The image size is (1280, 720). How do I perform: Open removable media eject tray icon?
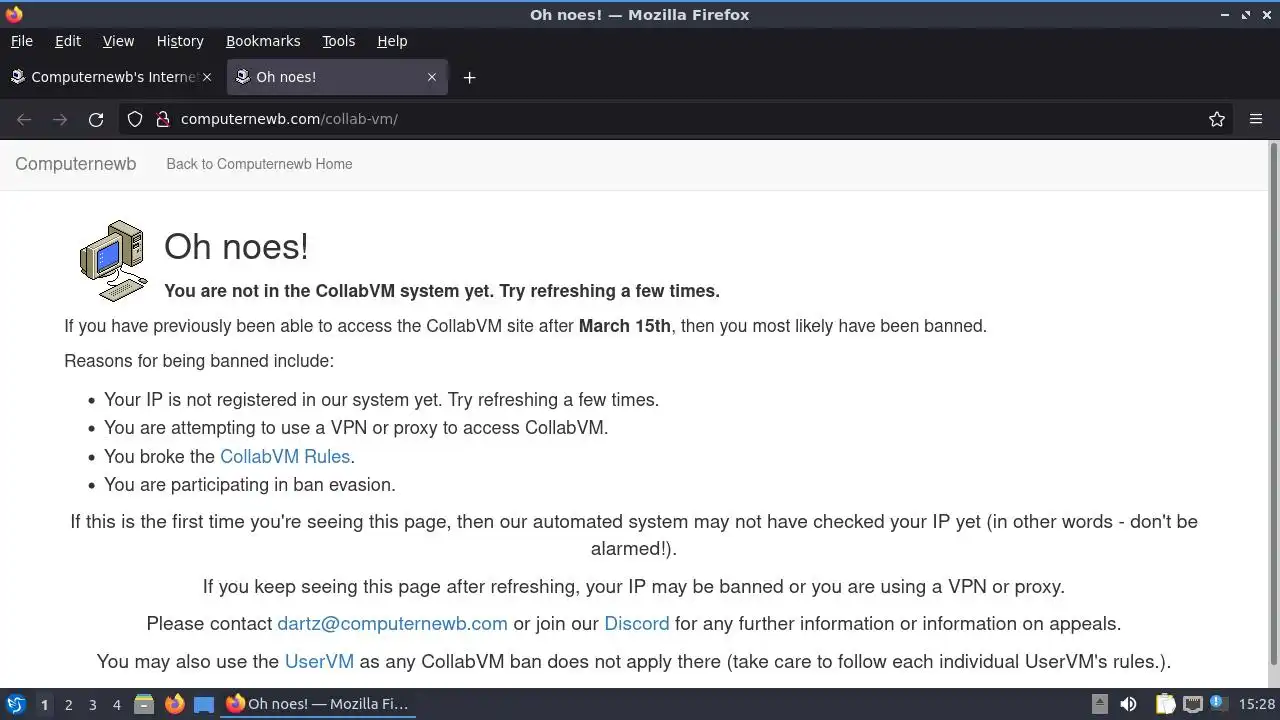point(1099,704)
